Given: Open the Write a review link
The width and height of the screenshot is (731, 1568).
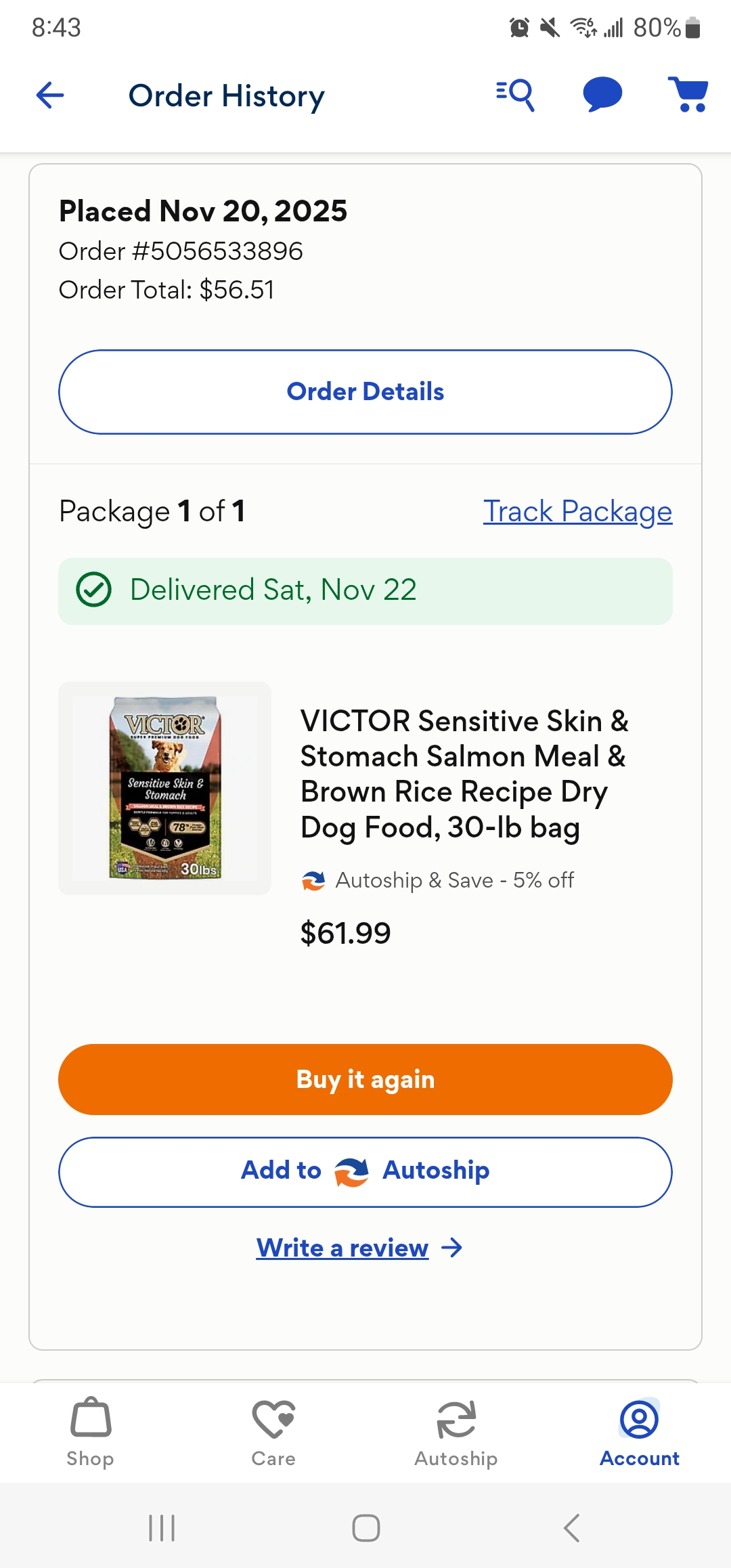Looking at the screenshot, I should (x=342, y=1248).
